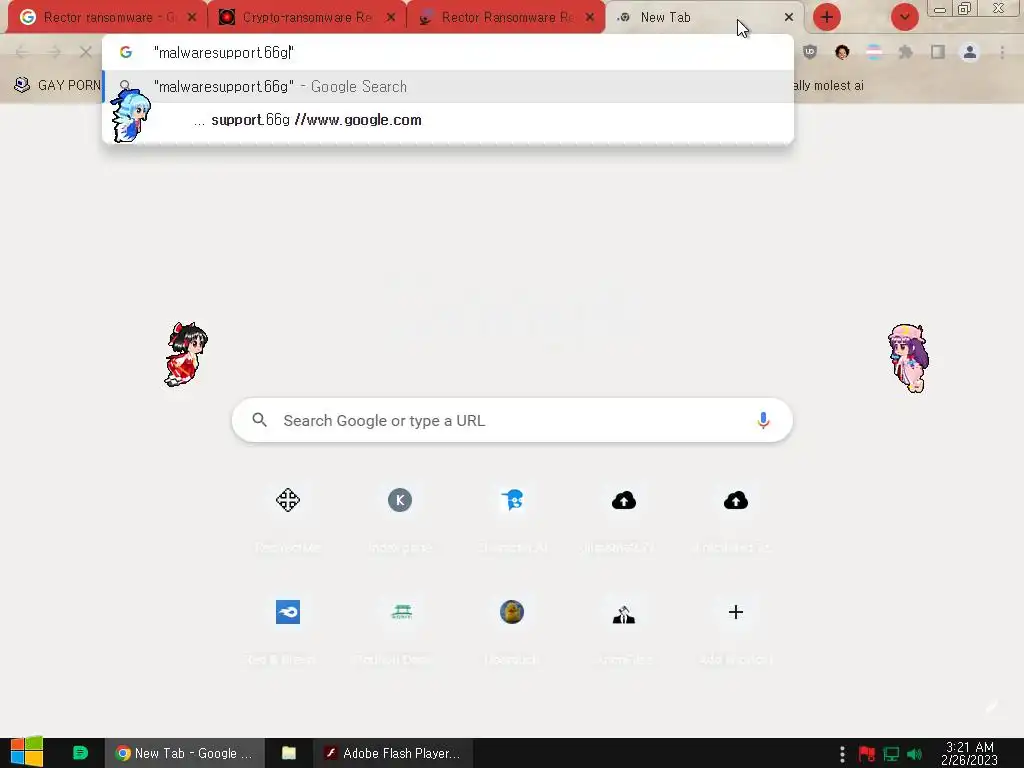Open the face avatar extension icon
The image size is (1024, 768).
pyautogui.click(x=842, y=52)
